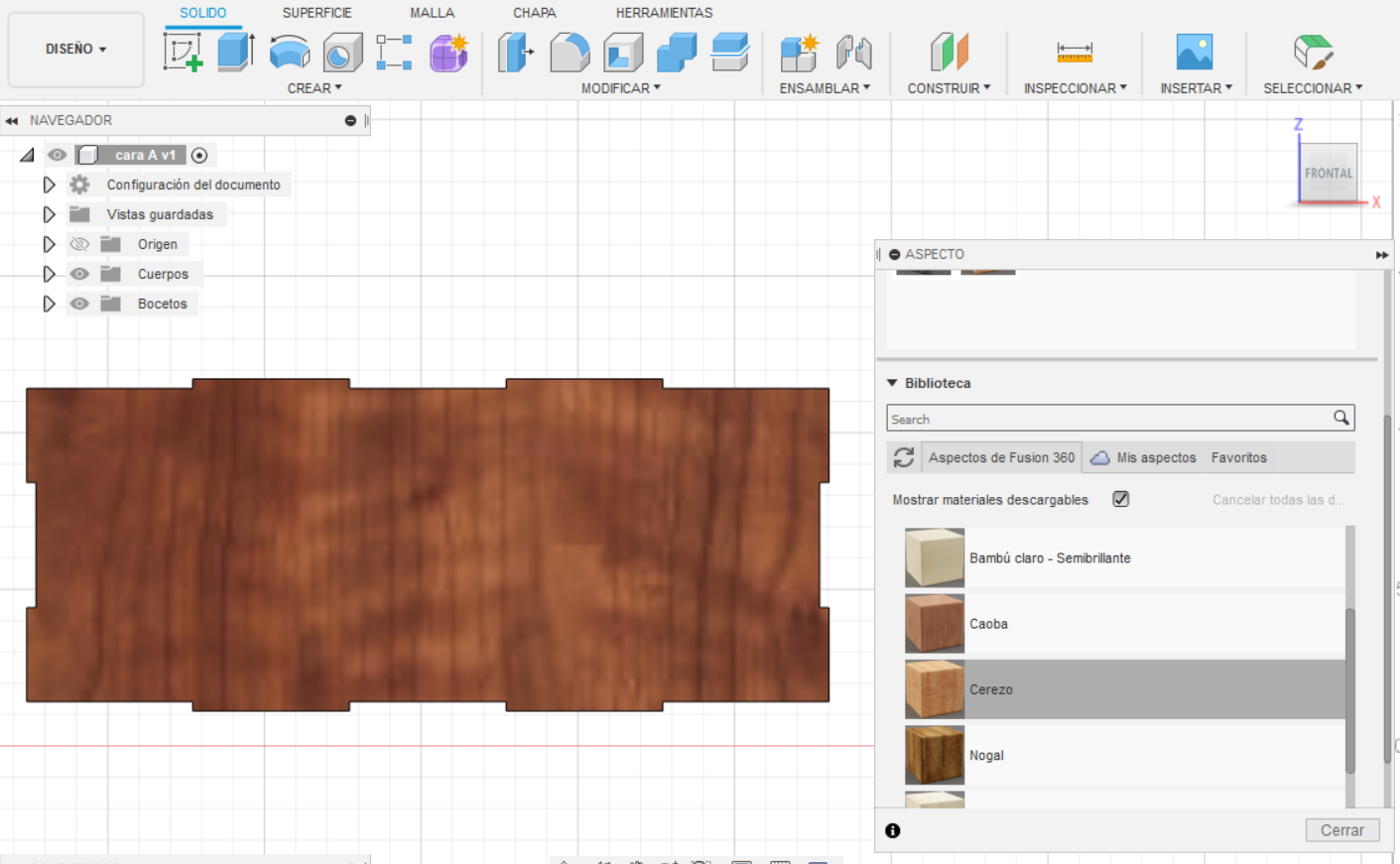Image resolution: width=1400 pixels, height=864 pixels.
Task: Expand the Vistas guardadas tree node
Action: tap(49, 214)
